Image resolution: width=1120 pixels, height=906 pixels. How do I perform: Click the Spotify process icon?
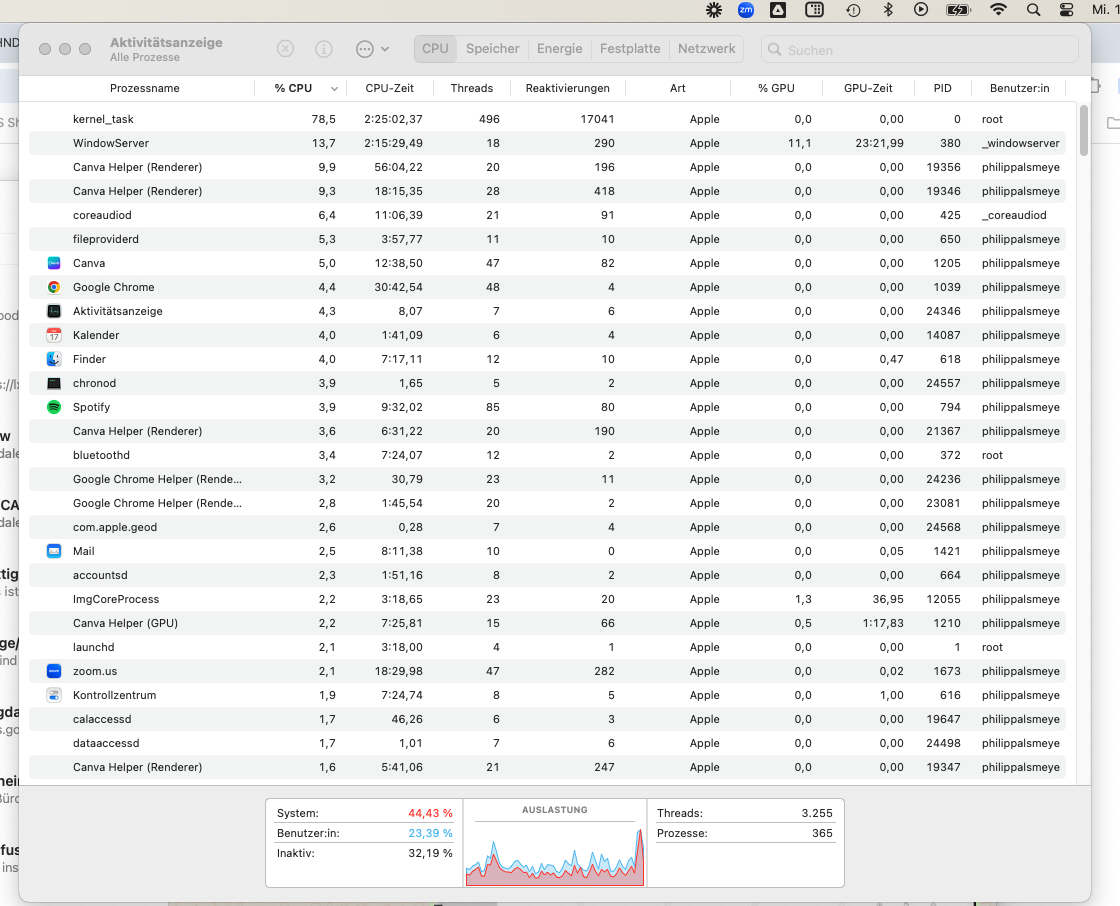(x=54, y=407)
